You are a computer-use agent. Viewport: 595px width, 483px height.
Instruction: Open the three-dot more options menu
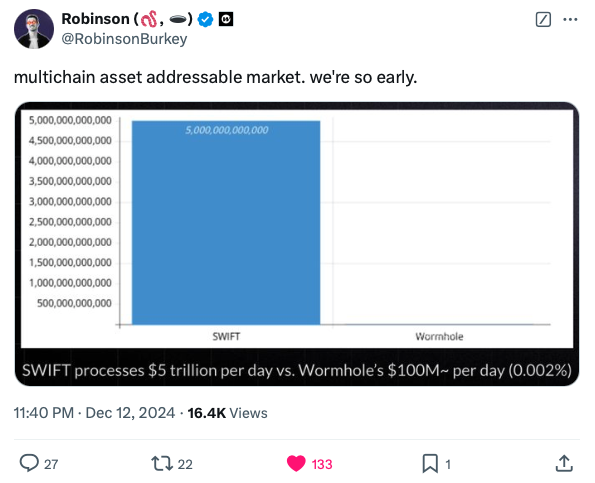coord(570,19)
